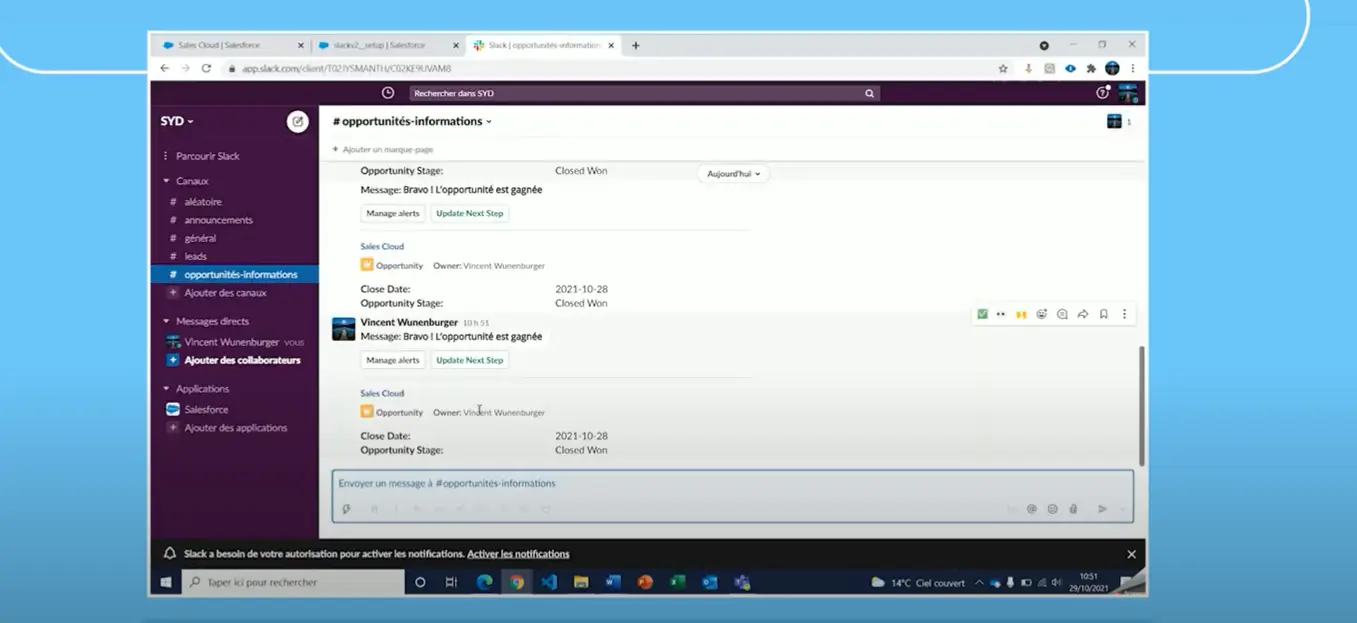Open Slack history clock icon
The image size is (1357, 623).
[388, 93]
